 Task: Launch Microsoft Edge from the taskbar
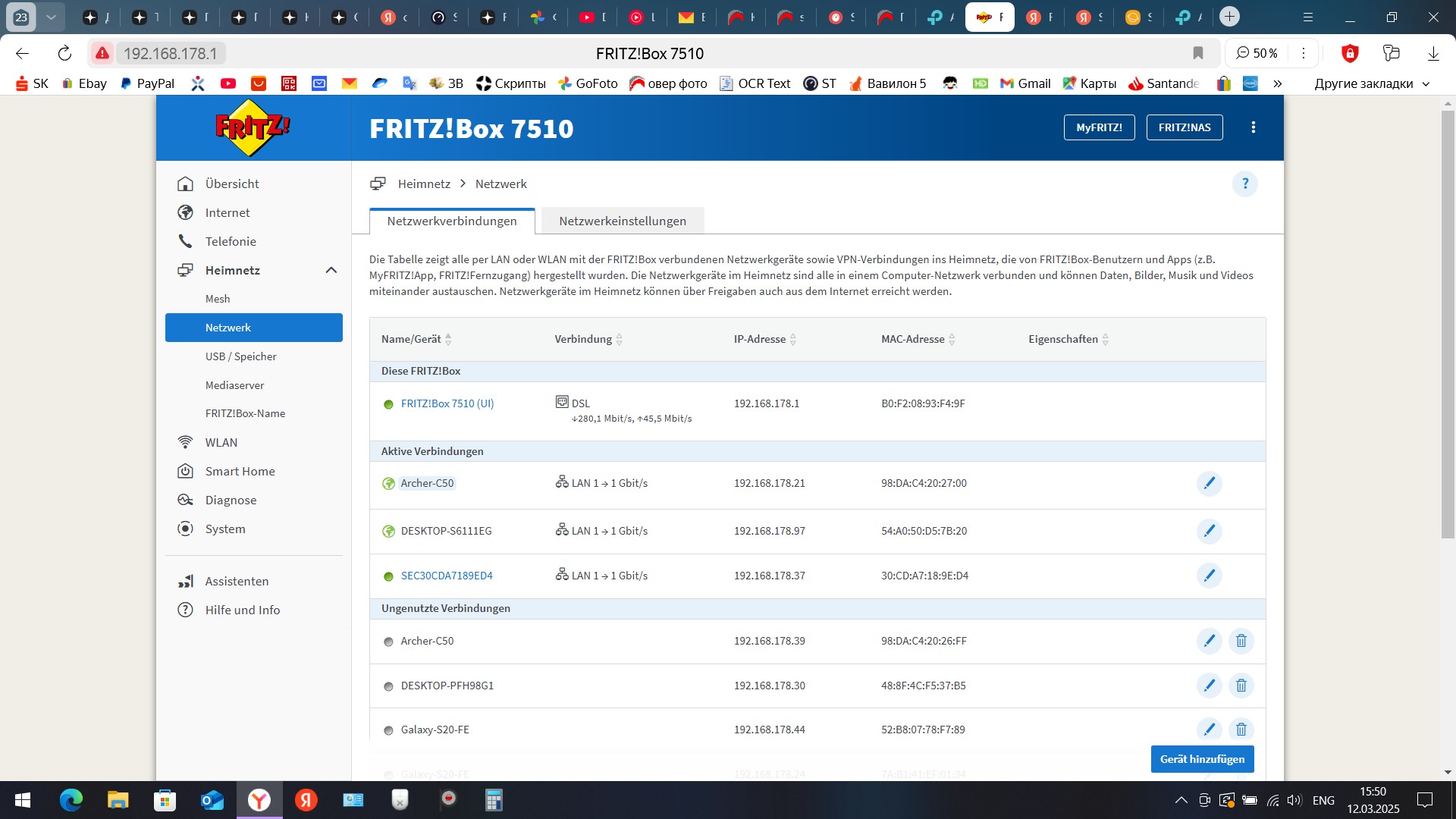71,800
